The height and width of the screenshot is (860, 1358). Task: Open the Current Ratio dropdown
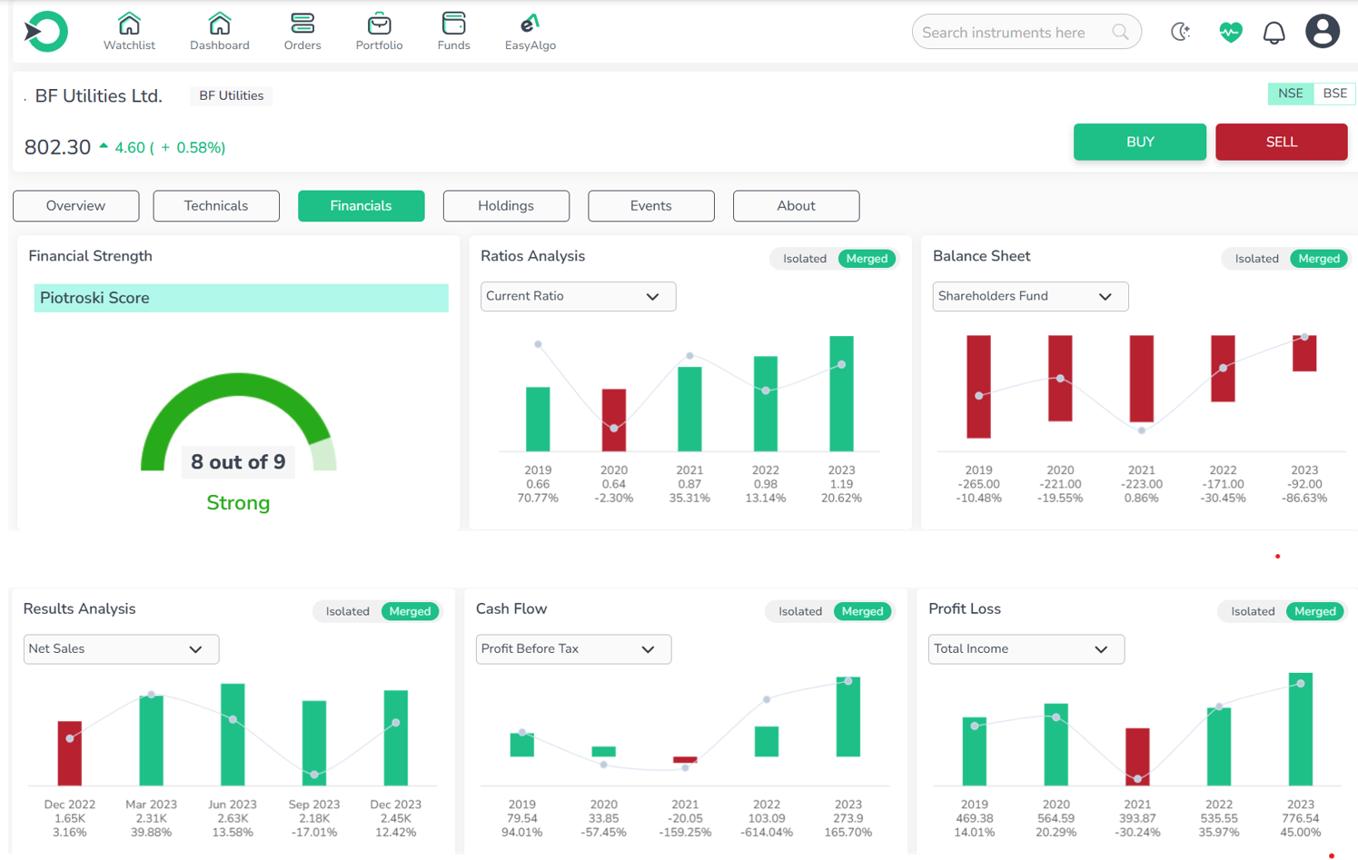coord(578,296)
